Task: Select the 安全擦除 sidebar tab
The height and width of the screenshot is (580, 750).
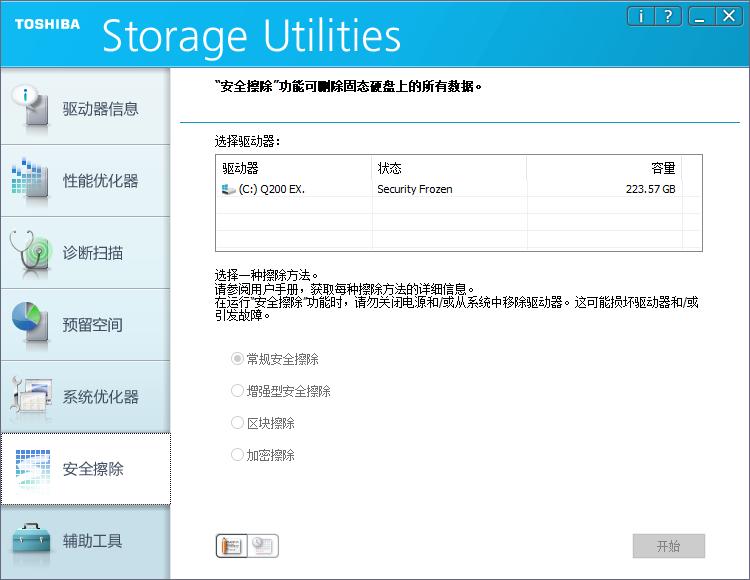Action: [85, 469]
